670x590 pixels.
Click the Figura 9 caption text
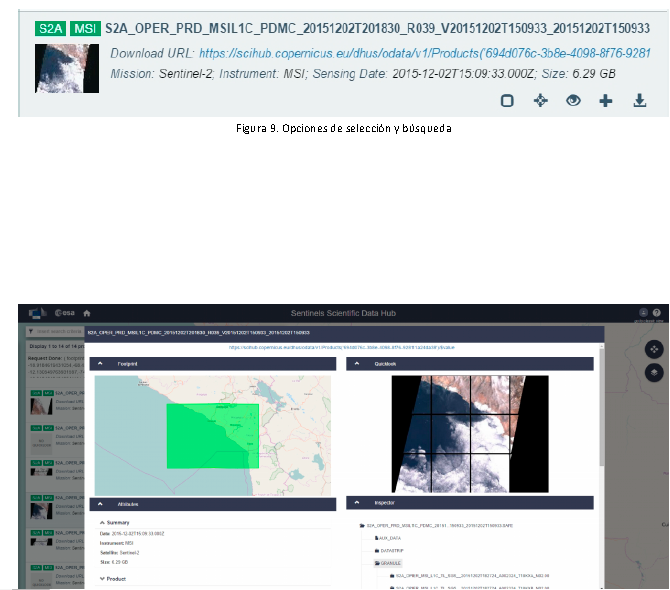(x=344, y=128)
